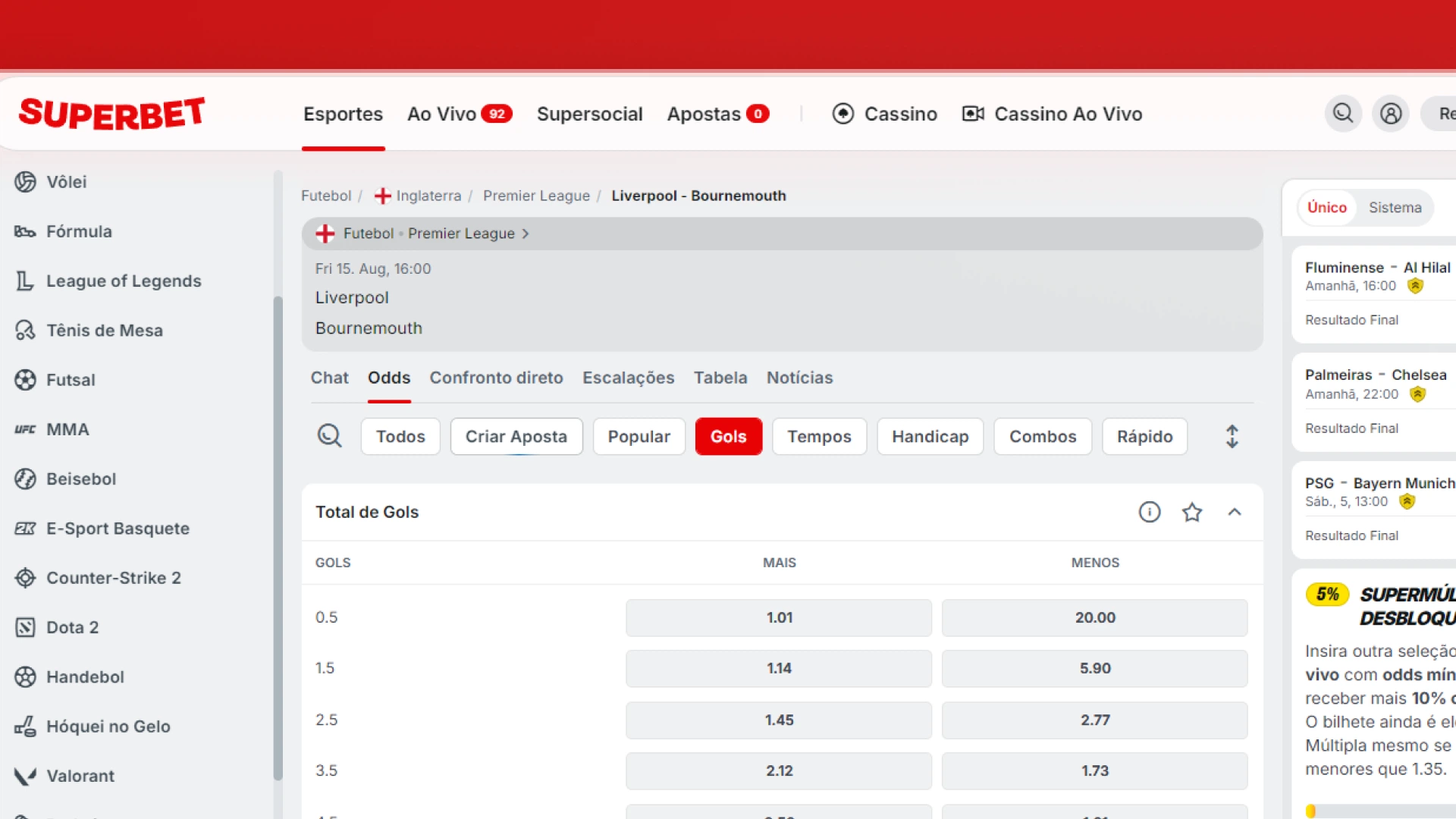Expand all markets with the sort arrows

point(1232,436)
